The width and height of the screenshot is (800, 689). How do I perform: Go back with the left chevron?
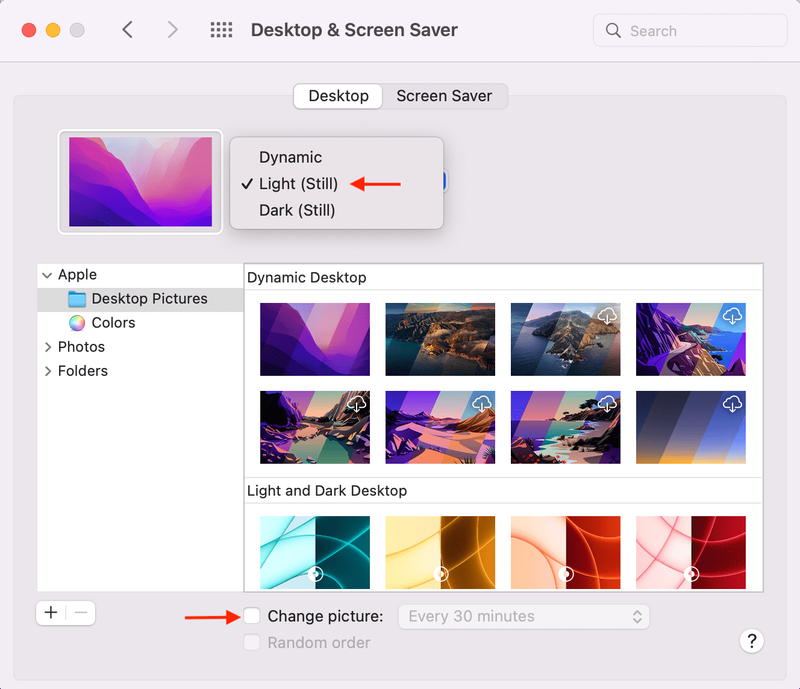pos(128,30)
